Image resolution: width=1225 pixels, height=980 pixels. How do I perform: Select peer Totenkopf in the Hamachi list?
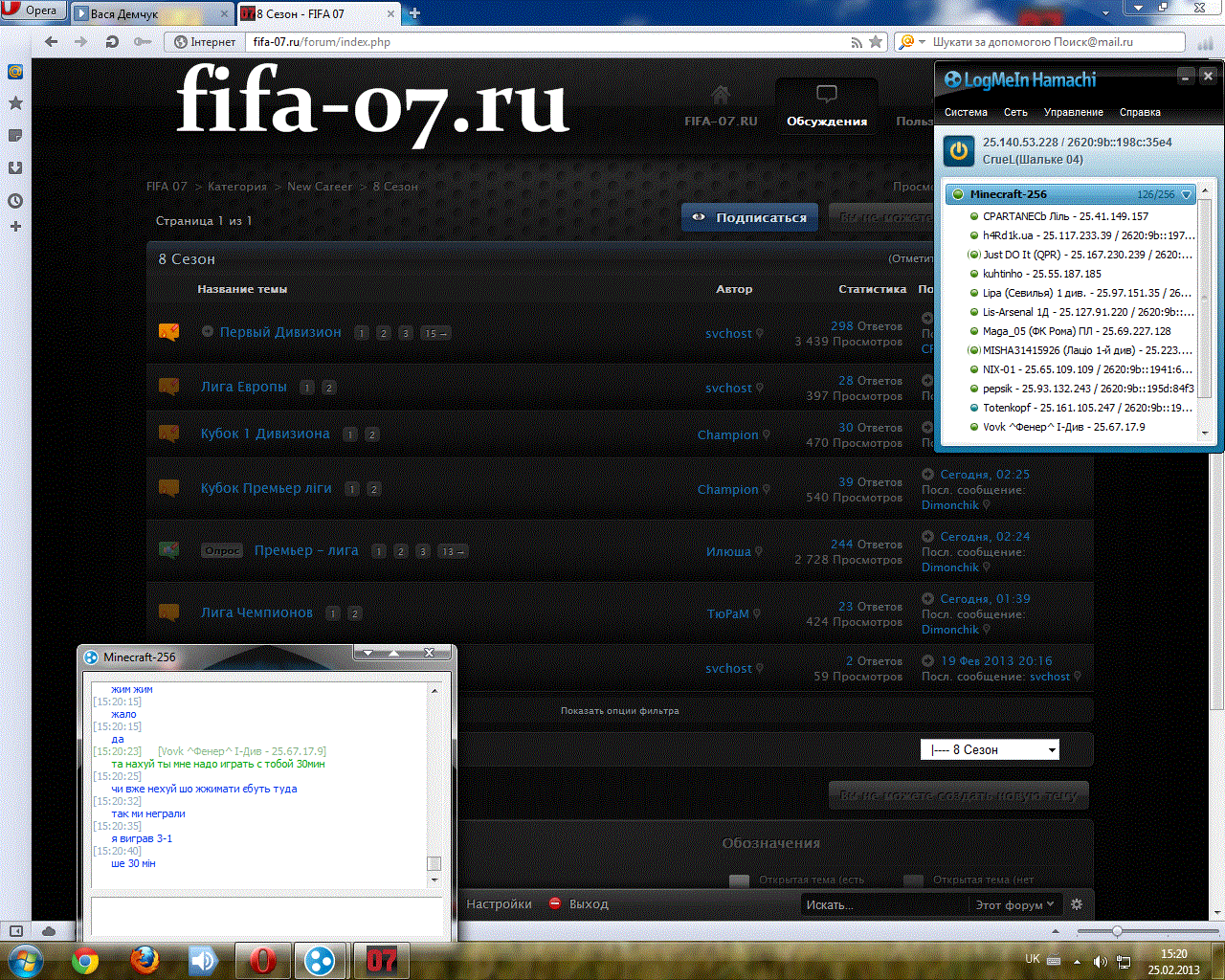[1081, 408]
